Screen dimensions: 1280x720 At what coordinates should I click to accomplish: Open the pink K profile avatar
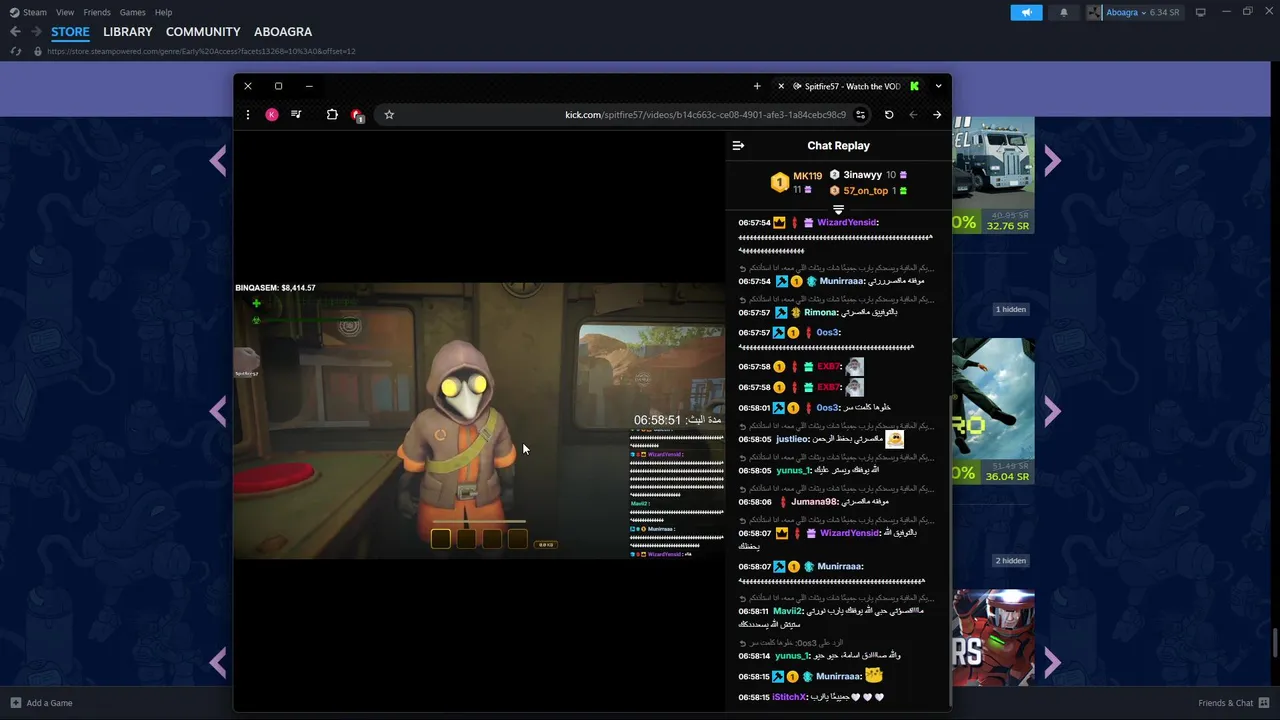click(x=271, y=115)
